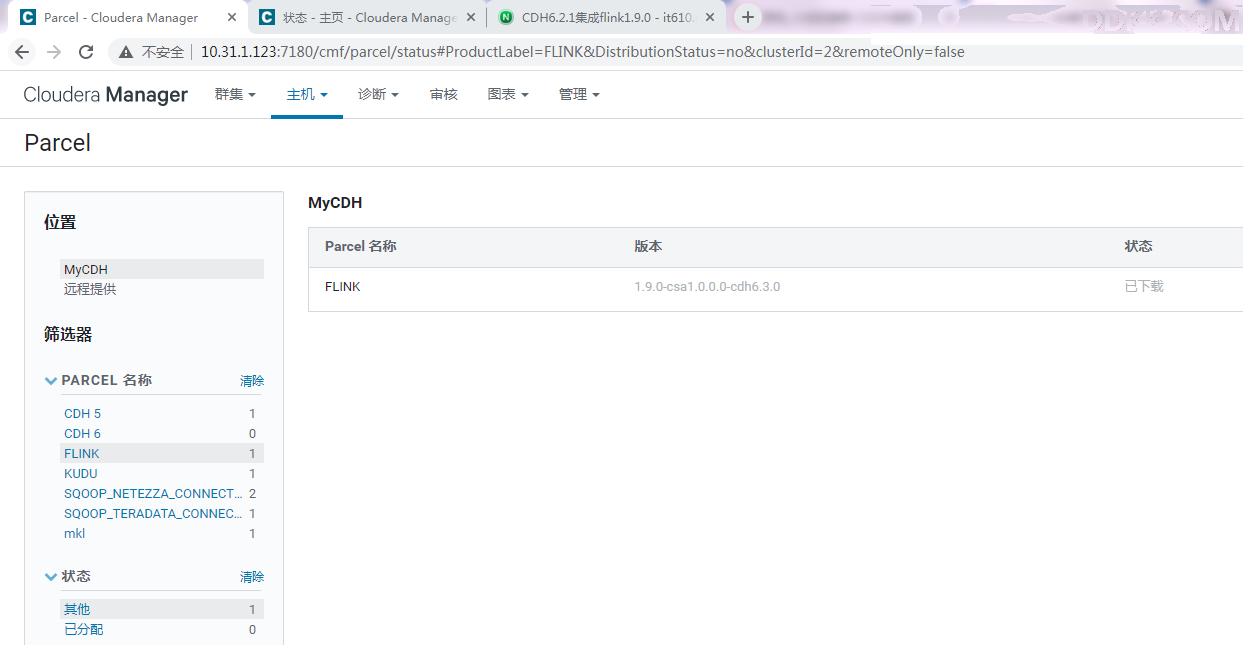Click the Cloudera Manager logo
This screenshot has width=1243, height=645.
point(106,95)
